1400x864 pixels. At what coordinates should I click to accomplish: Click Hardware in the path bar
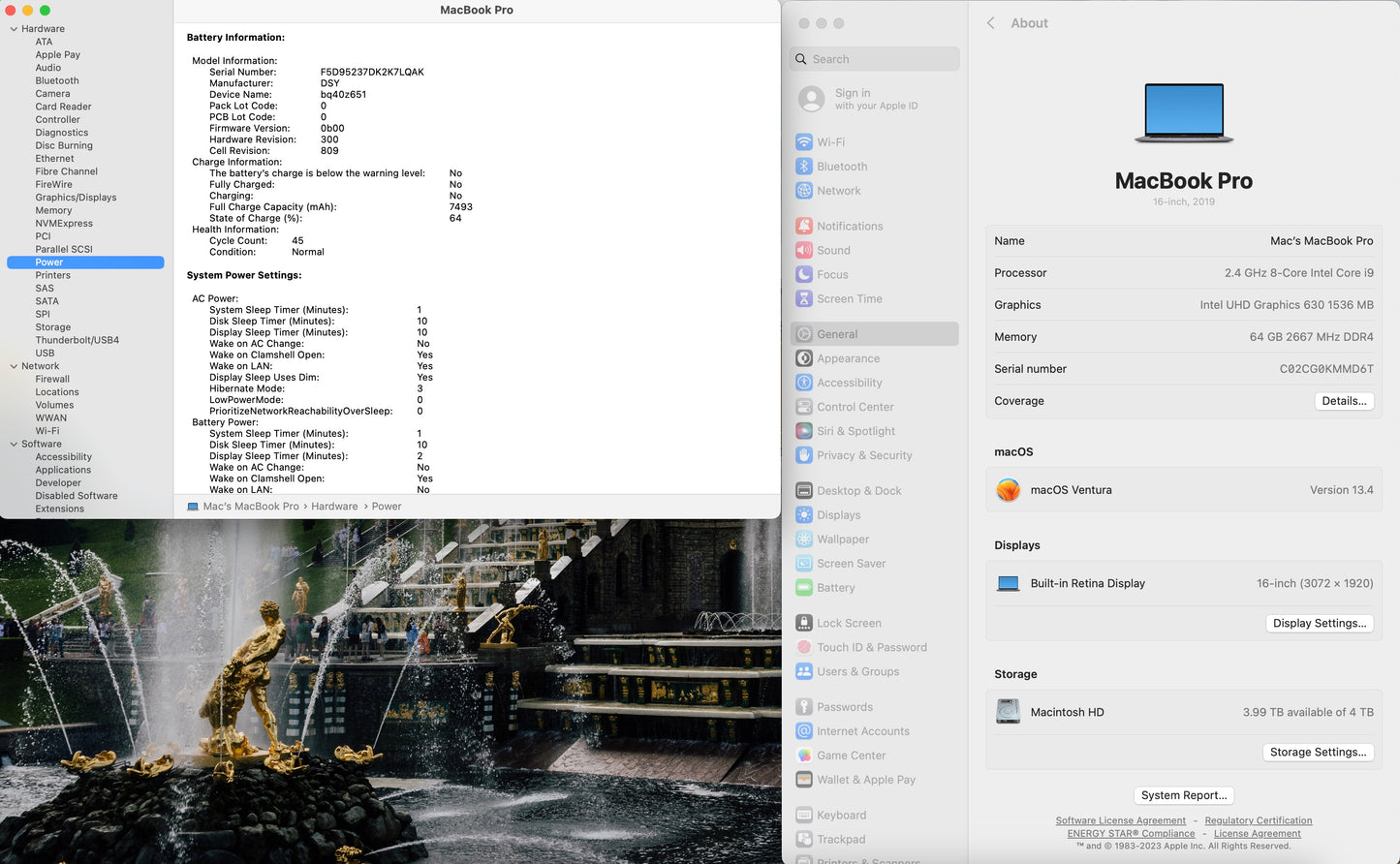tap(334, 507)
